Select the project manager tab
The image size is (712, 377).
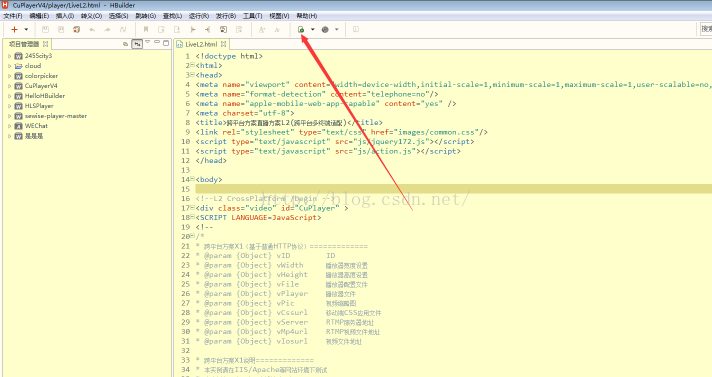pos(28,44)
